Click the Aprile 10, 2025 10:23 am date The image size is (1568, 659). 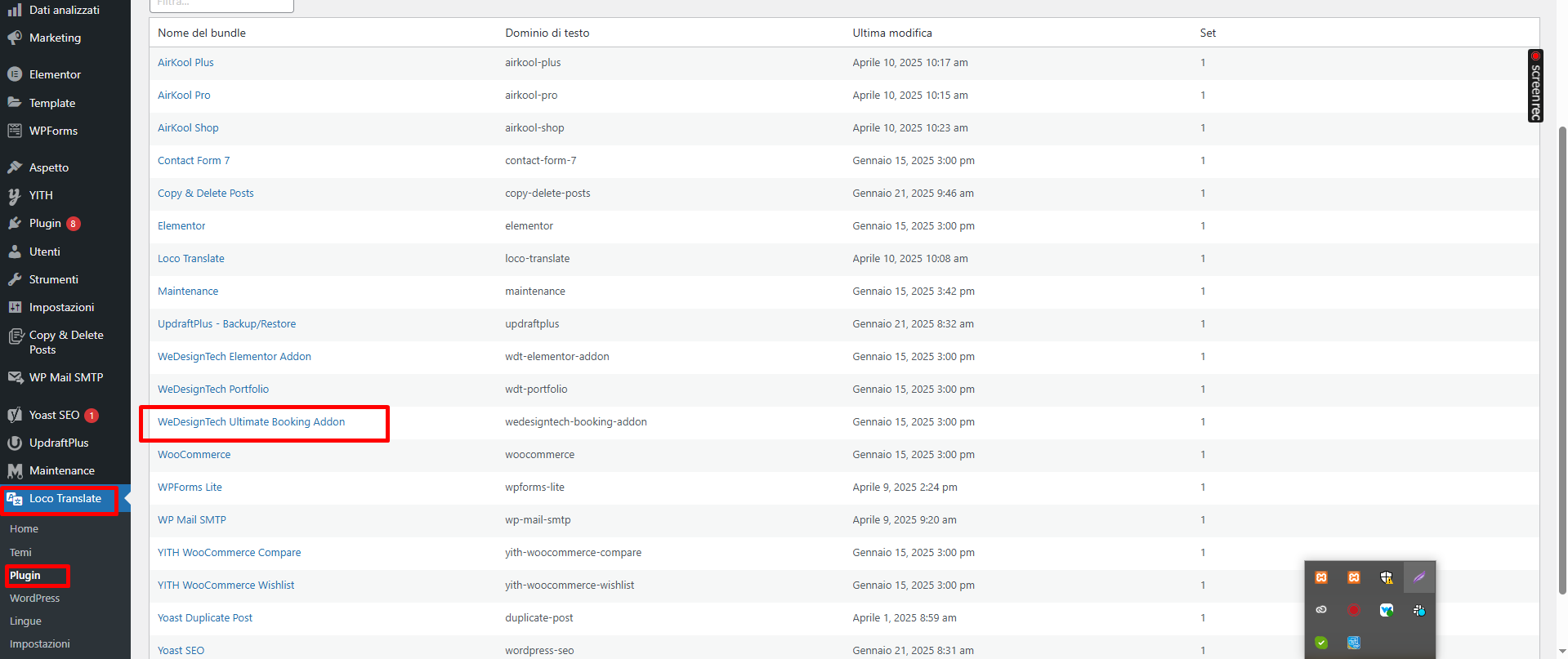[910, 128]
